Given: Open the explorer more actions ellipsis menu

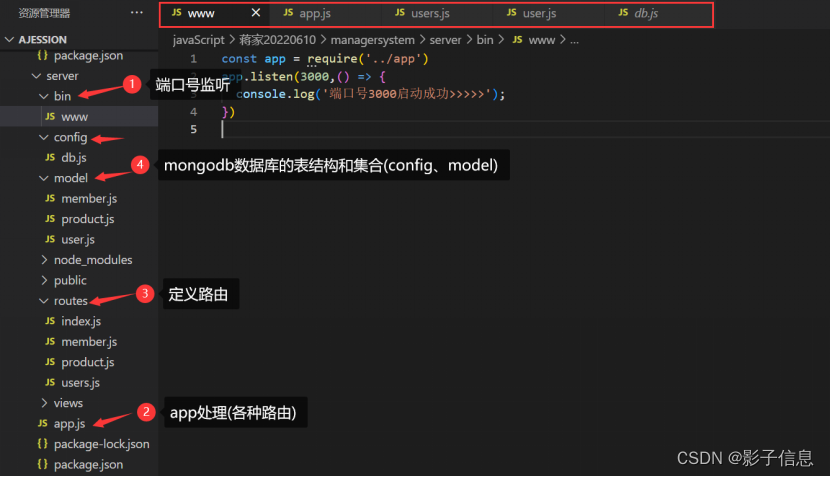Looking at the screenshot, I should pyautogui.click(x=137, y=12).
